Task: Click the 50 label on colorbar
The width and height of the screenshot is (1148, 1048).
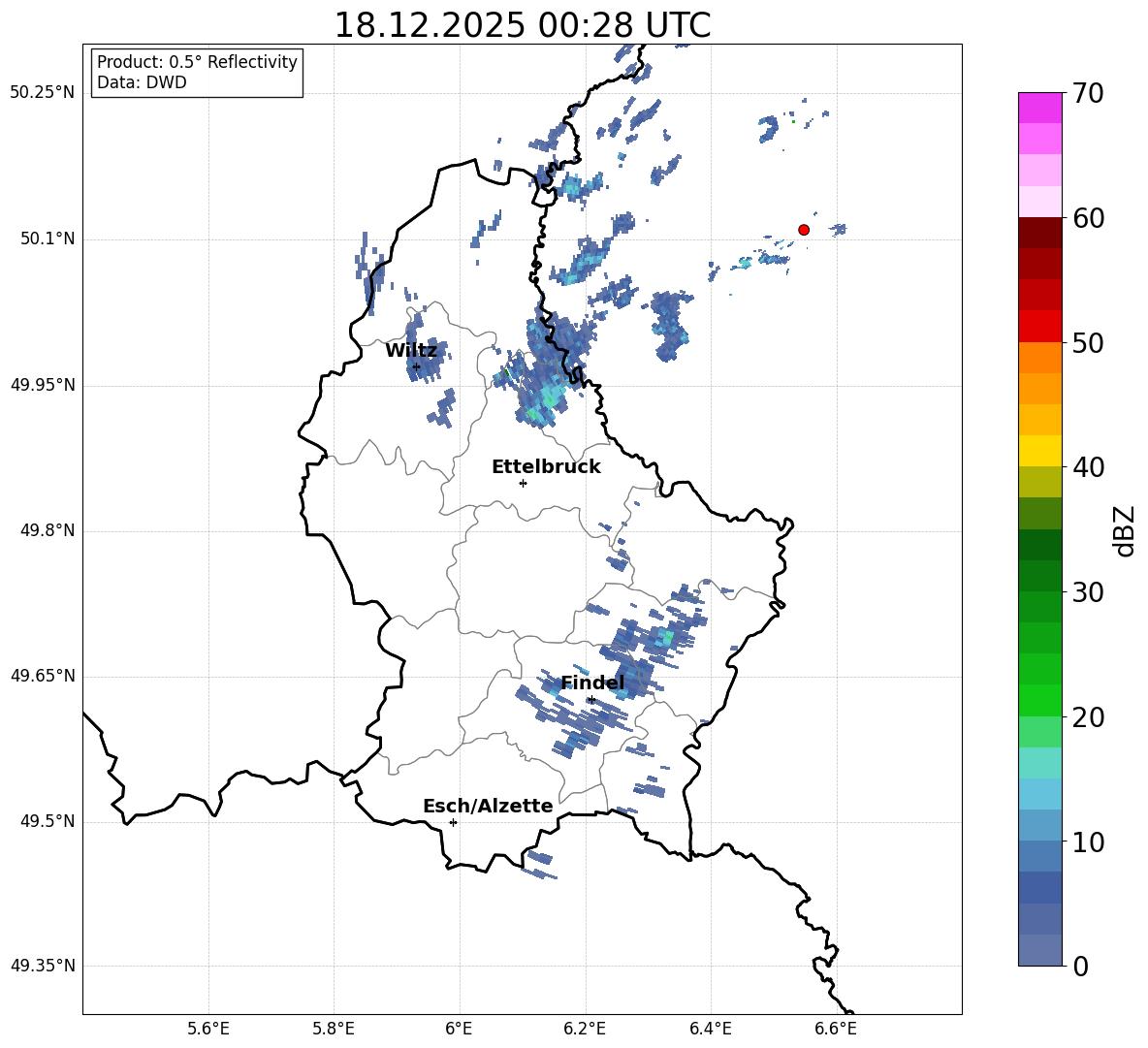Action: pyautogui.click(x=1087, y=342)
